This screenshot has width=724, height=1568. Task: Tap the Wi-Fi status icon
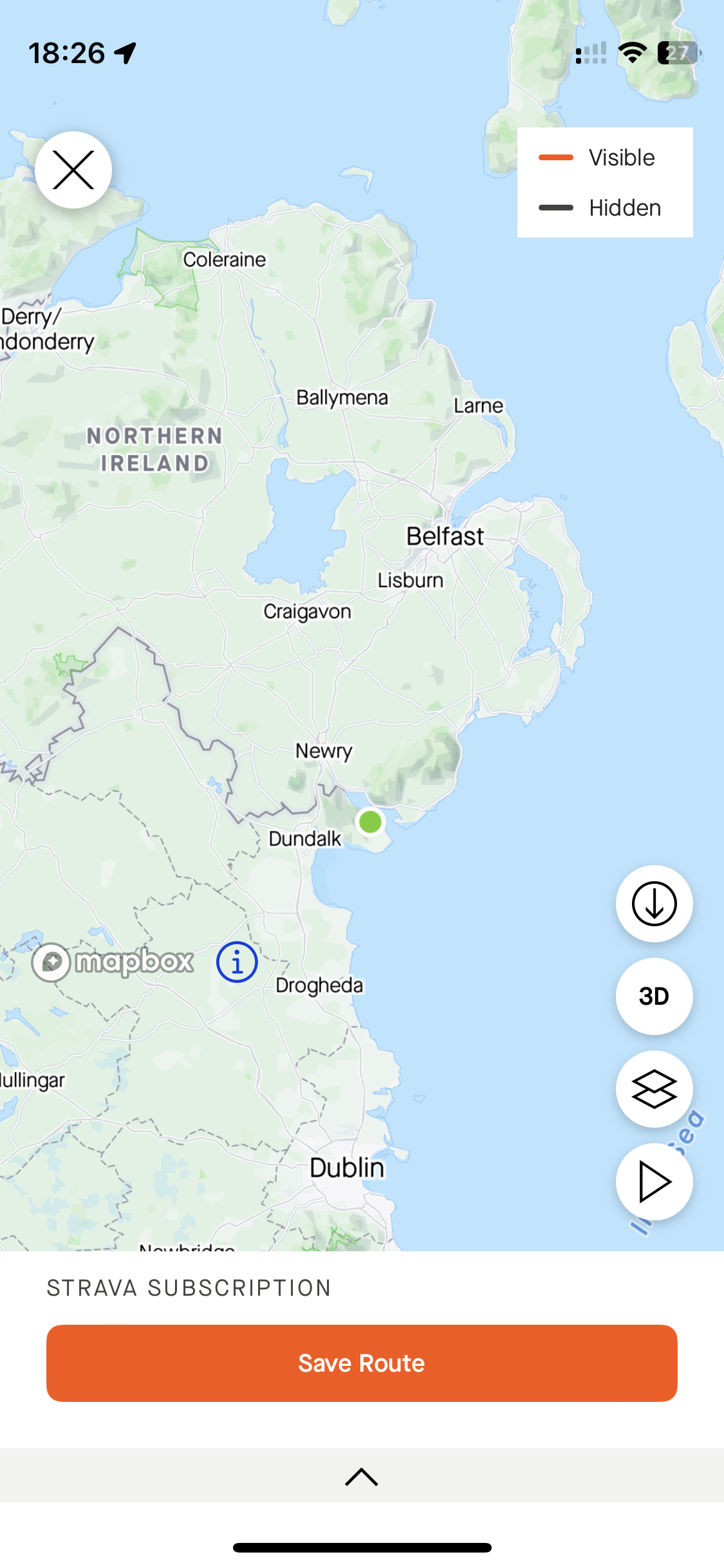pyautogui.click(x=632, y=53)
